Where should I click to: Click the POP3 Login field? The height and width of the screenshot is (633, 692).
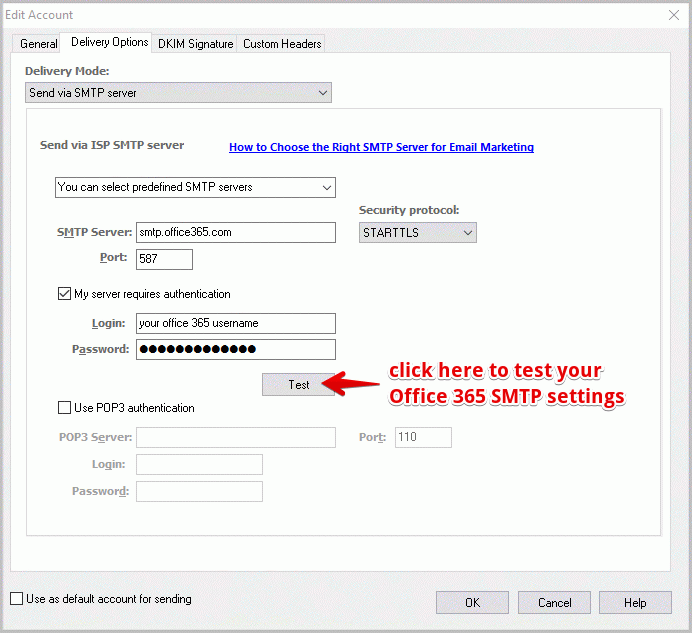tap(199, 464)
